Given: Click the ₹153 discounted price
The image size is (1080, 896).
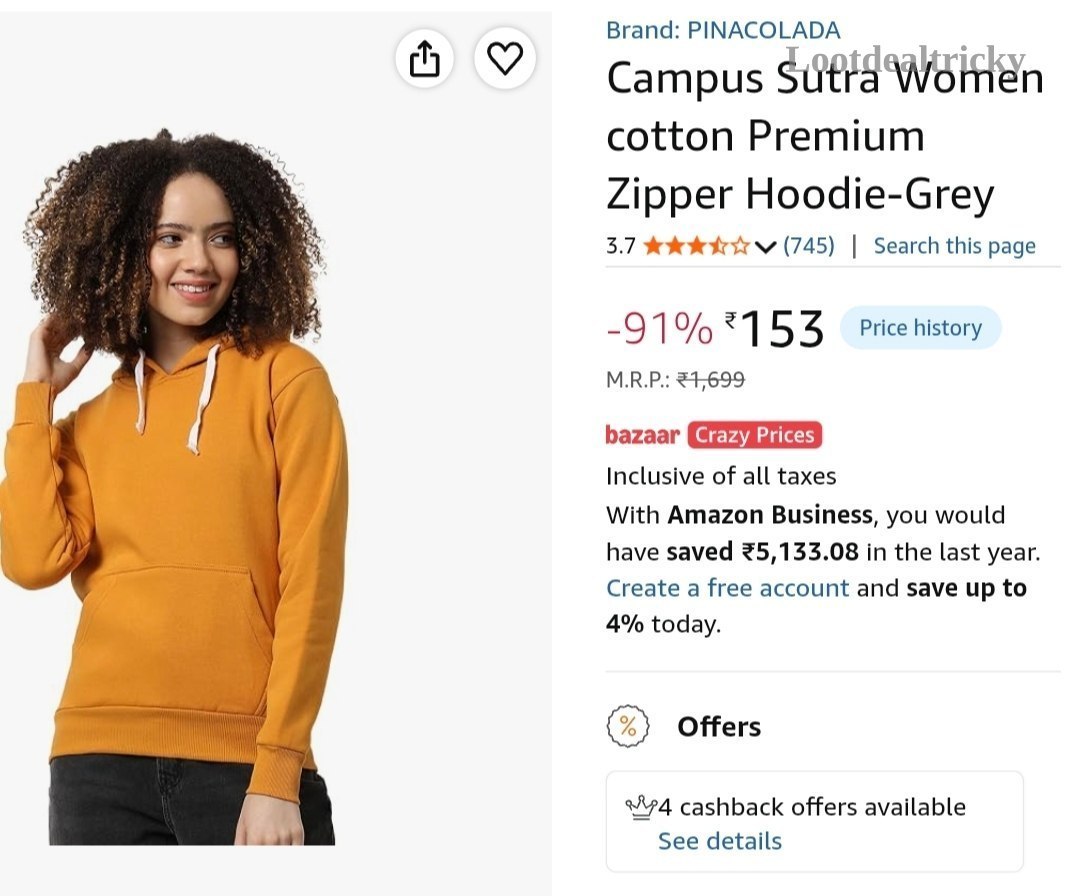Looking at the screenshot, I should (774, 329).
